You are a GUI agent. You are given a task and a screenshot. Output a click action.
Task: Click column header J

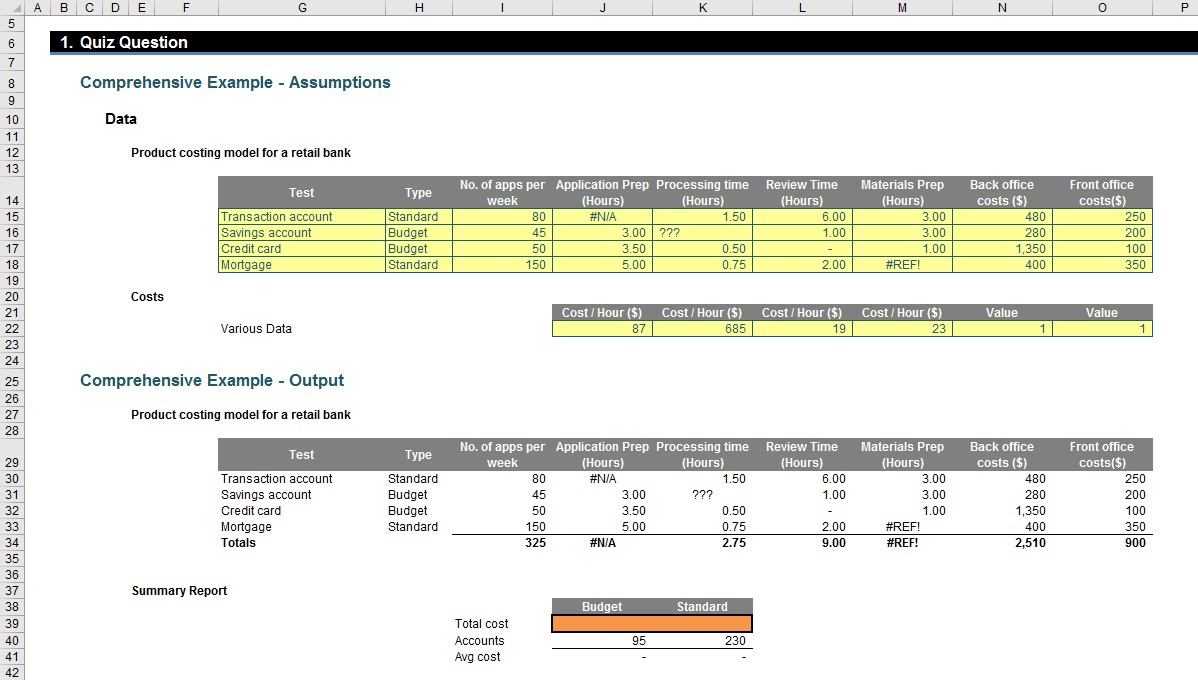point(602,7)
